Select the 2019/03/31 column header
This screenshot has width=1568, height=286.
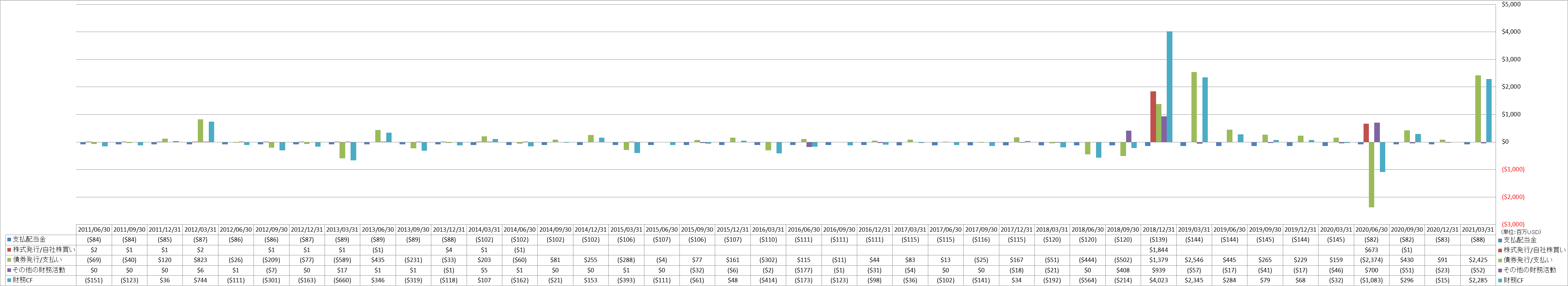click(1194, 230)
